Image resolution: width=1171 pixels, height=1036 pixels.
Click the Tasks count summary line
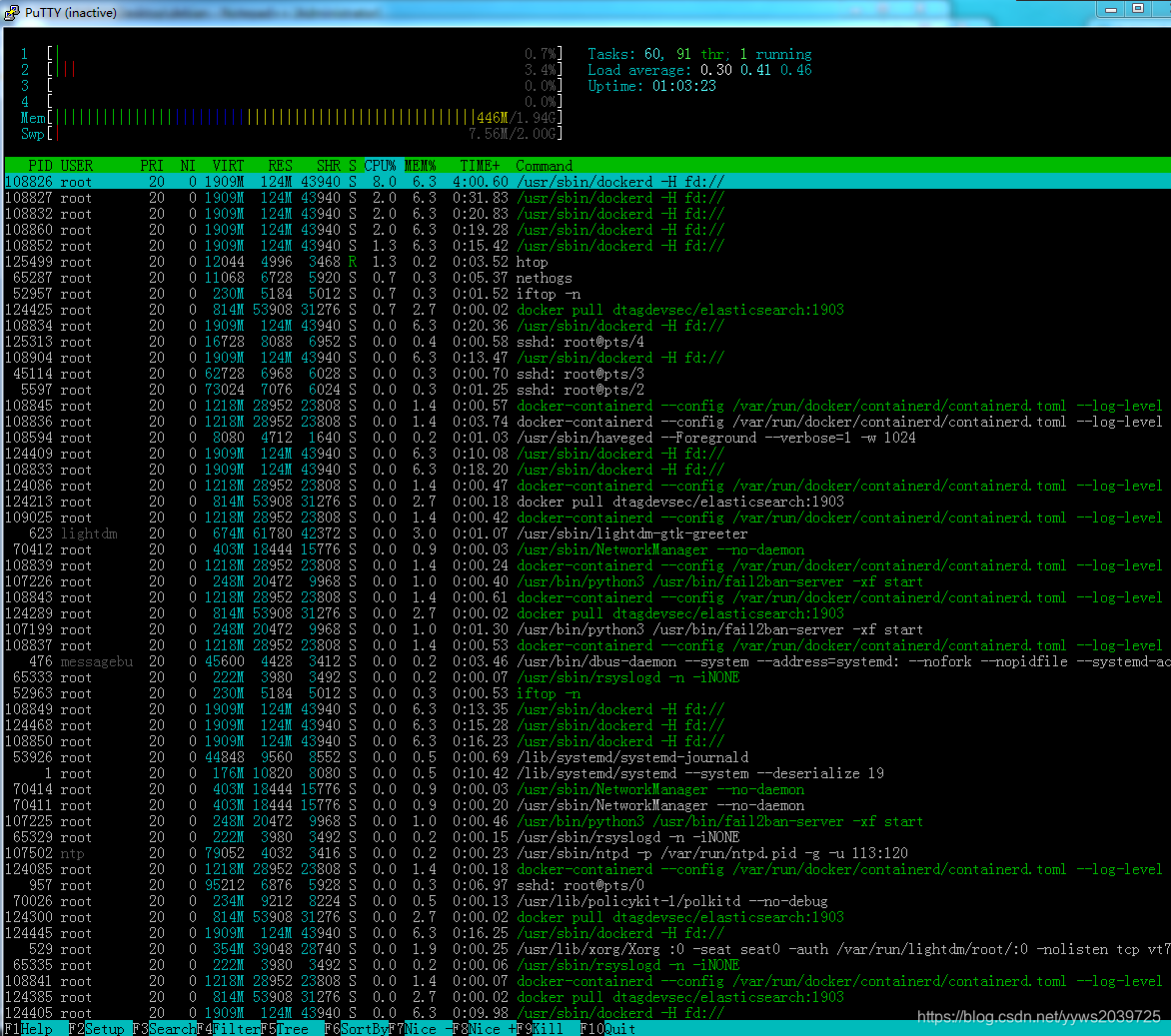coord(699,54)
